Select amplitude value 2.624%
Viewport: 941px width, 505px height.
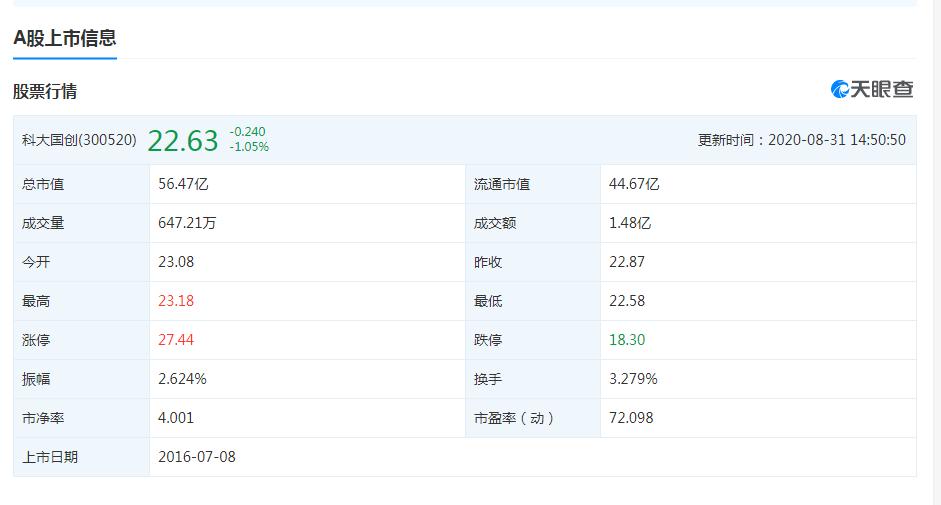point(182,379)
